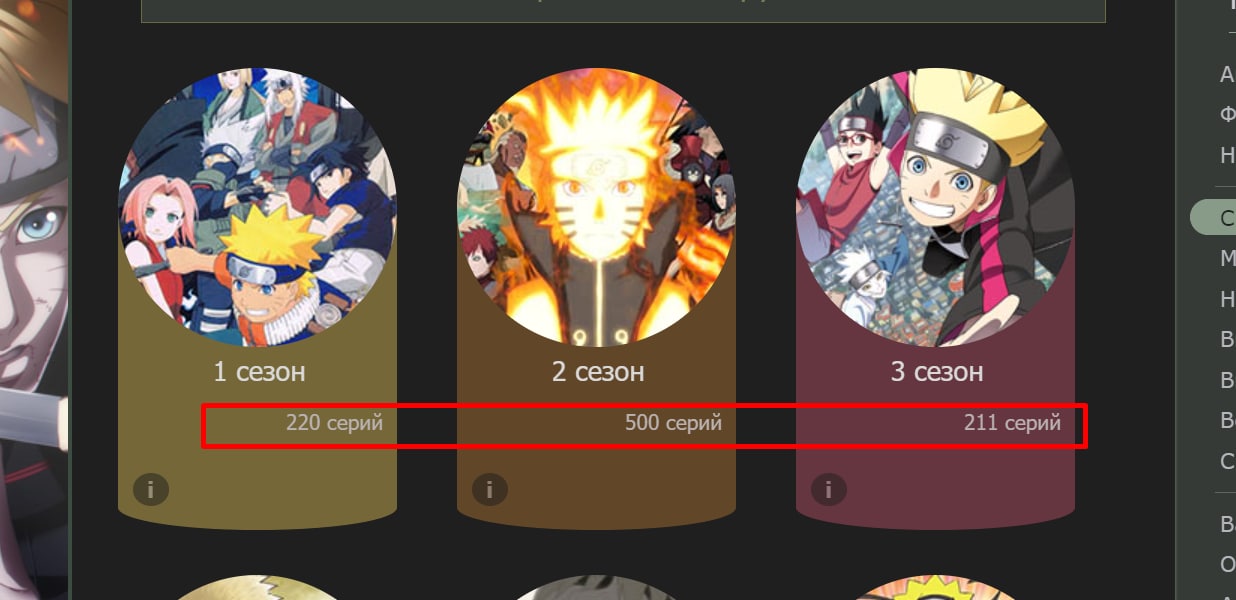Screen dimensions: 1236x600
Task: Open the "1 сезон" title link
Action: 259,372
